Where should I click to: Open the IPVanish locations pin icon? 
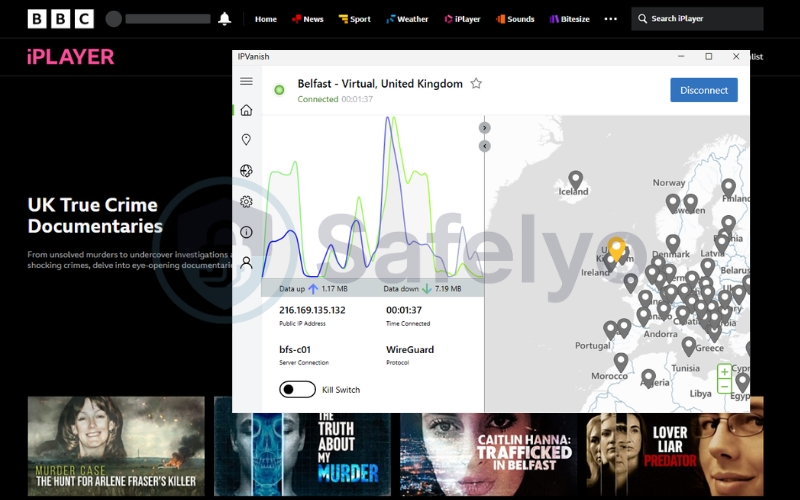[246, 140]
